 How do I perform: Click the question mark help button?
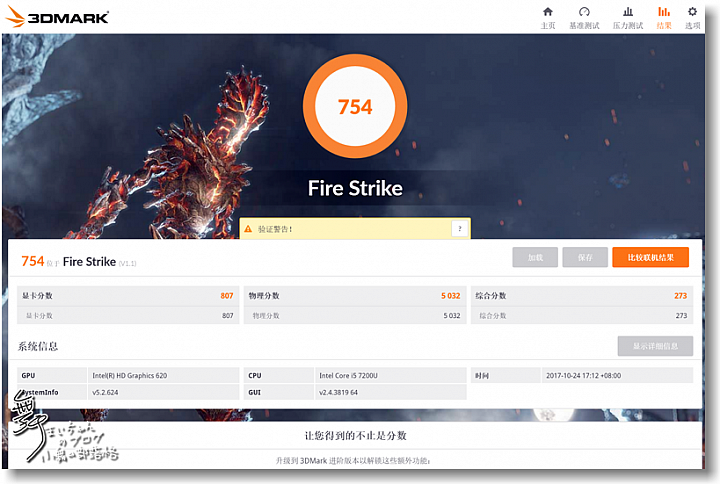click(x=460, y=228)
